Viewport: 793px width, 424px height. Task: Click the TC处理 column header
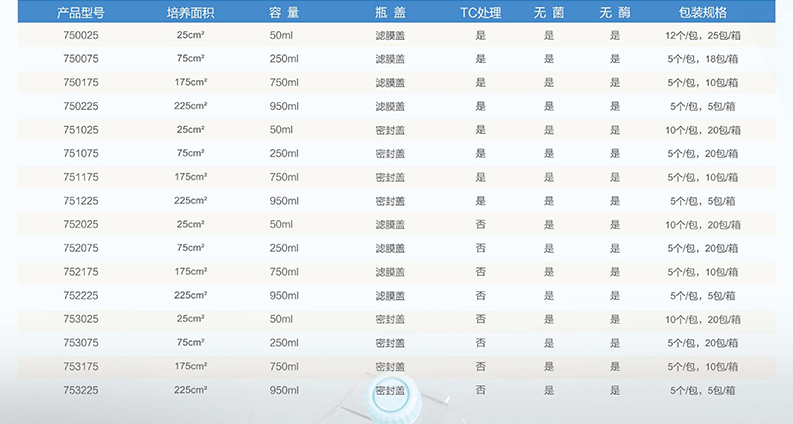coord(480,13)
